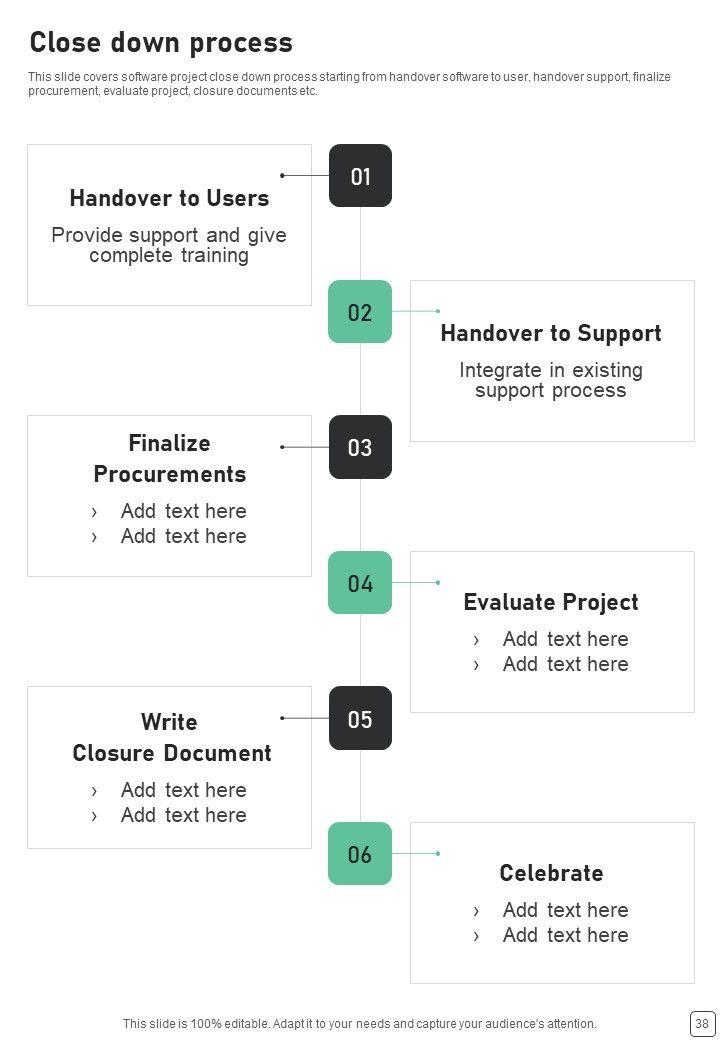
Task: Click first 'Add text here' under Finalize Procurements
Action: (x=183, y=511)
